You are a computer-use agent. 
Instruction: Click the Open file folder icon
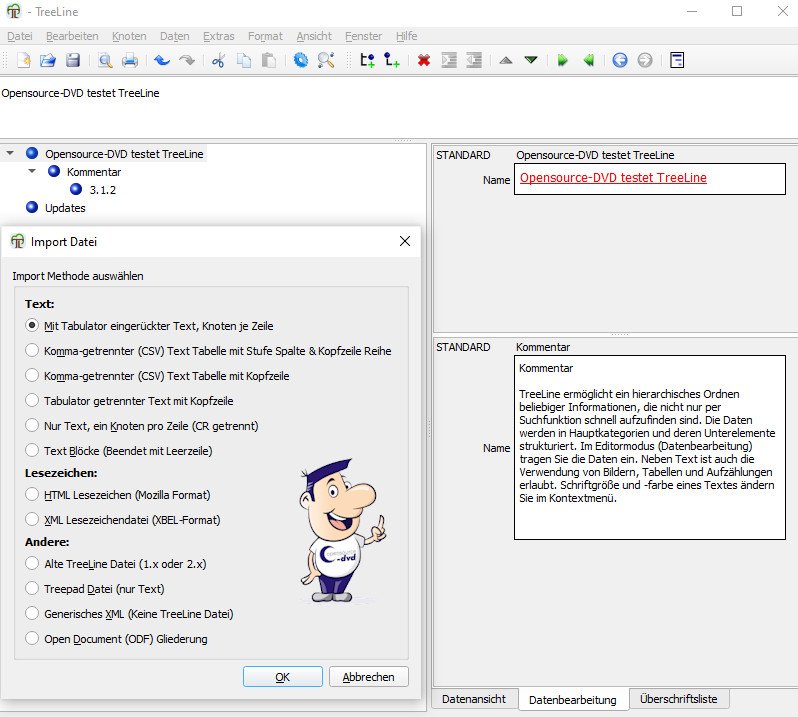coord(47,60)
